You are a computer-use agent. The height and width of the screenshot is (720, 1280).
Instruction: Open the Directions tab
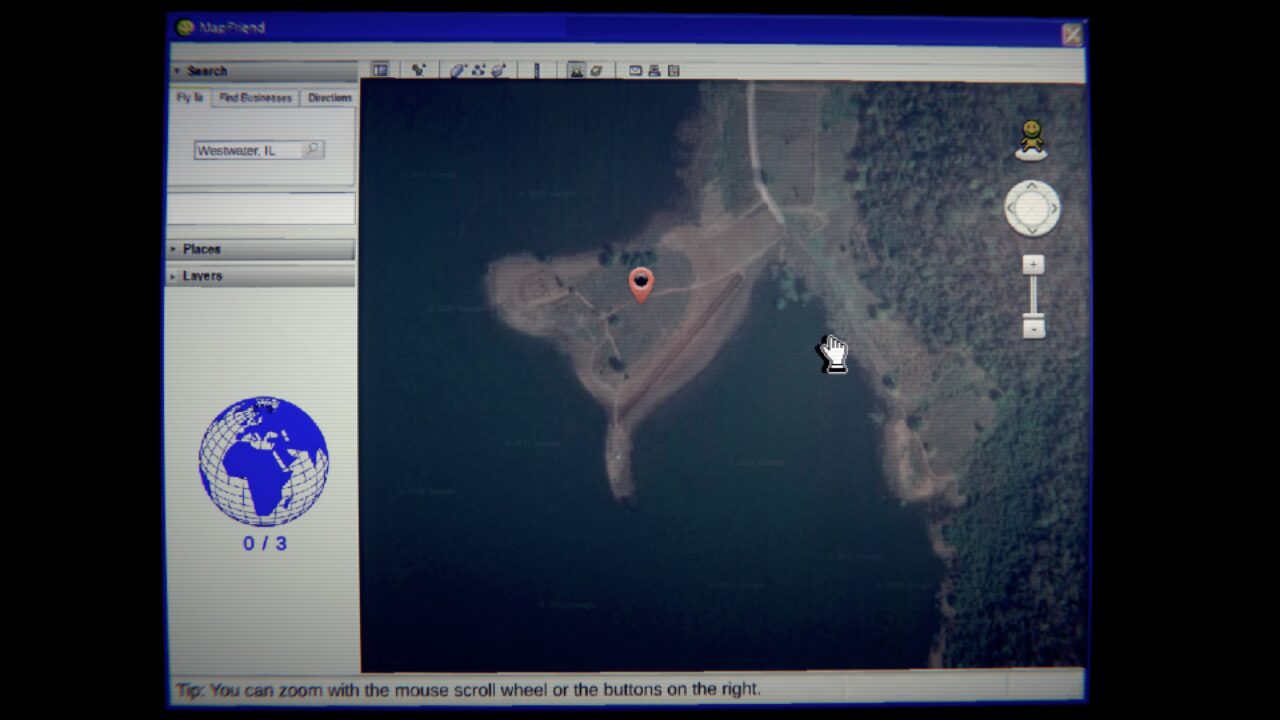click(x=329, y=98)
